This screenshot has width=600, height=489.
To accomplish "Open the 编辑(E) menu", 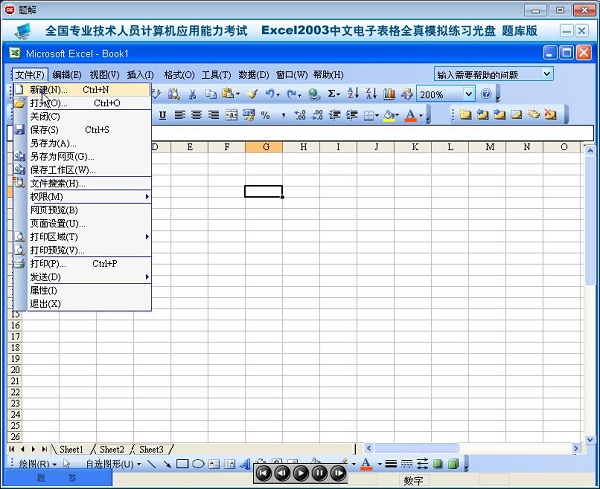I will [x=67, y=75].
